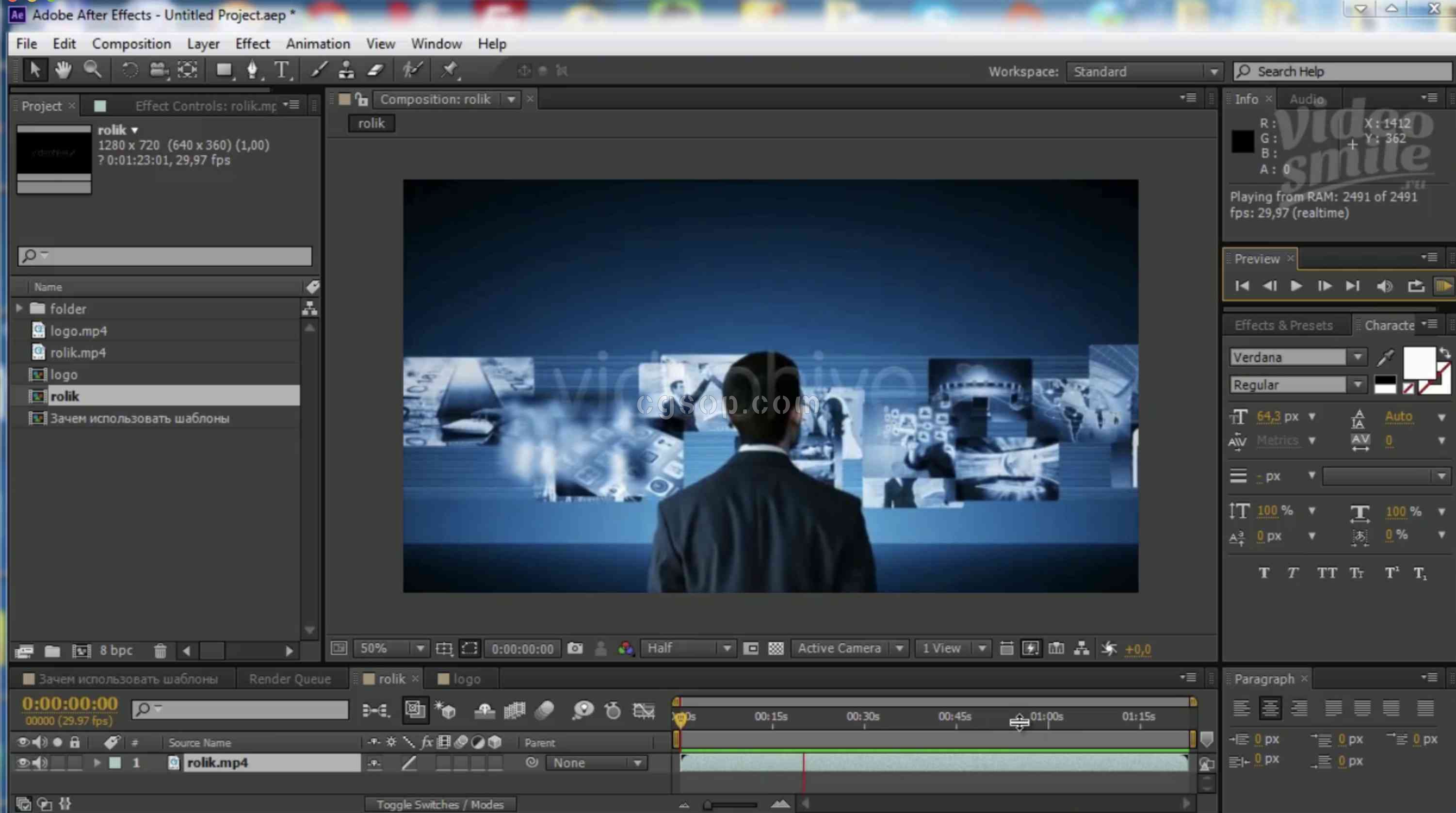
Task: Open the Composition menu
Action: click(131, 44)
